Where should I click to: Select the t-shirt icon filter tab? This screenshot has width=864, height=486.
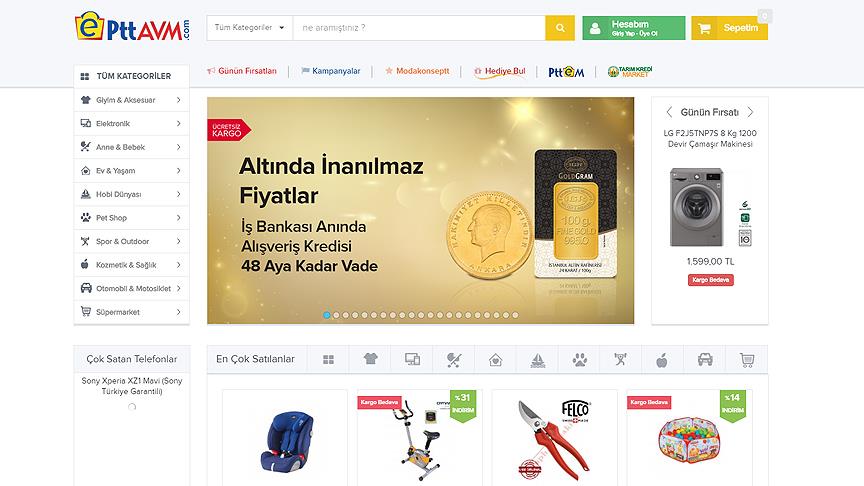(370, 360)
